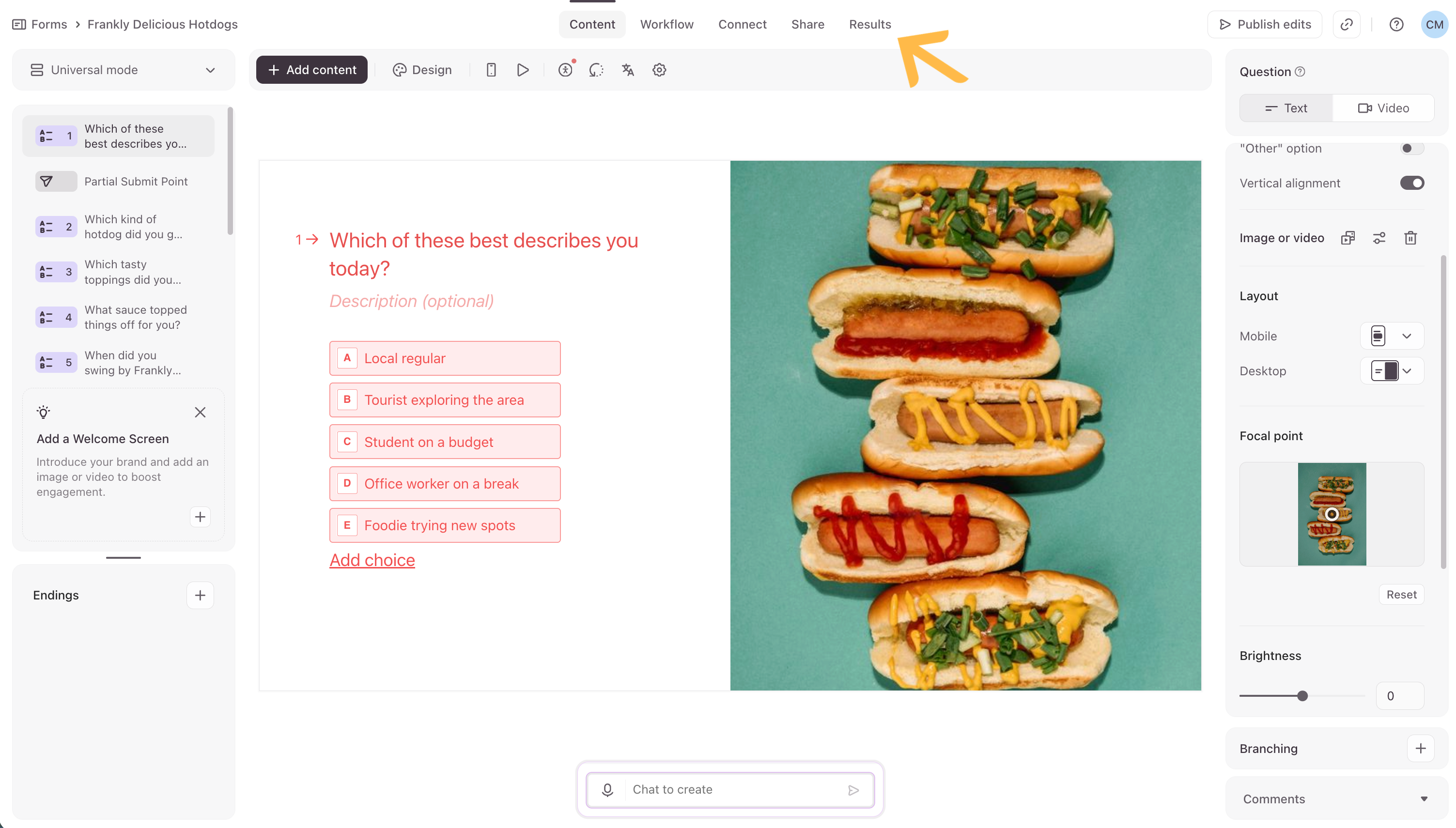
Task: Open the Results tab
Action: 869,25
